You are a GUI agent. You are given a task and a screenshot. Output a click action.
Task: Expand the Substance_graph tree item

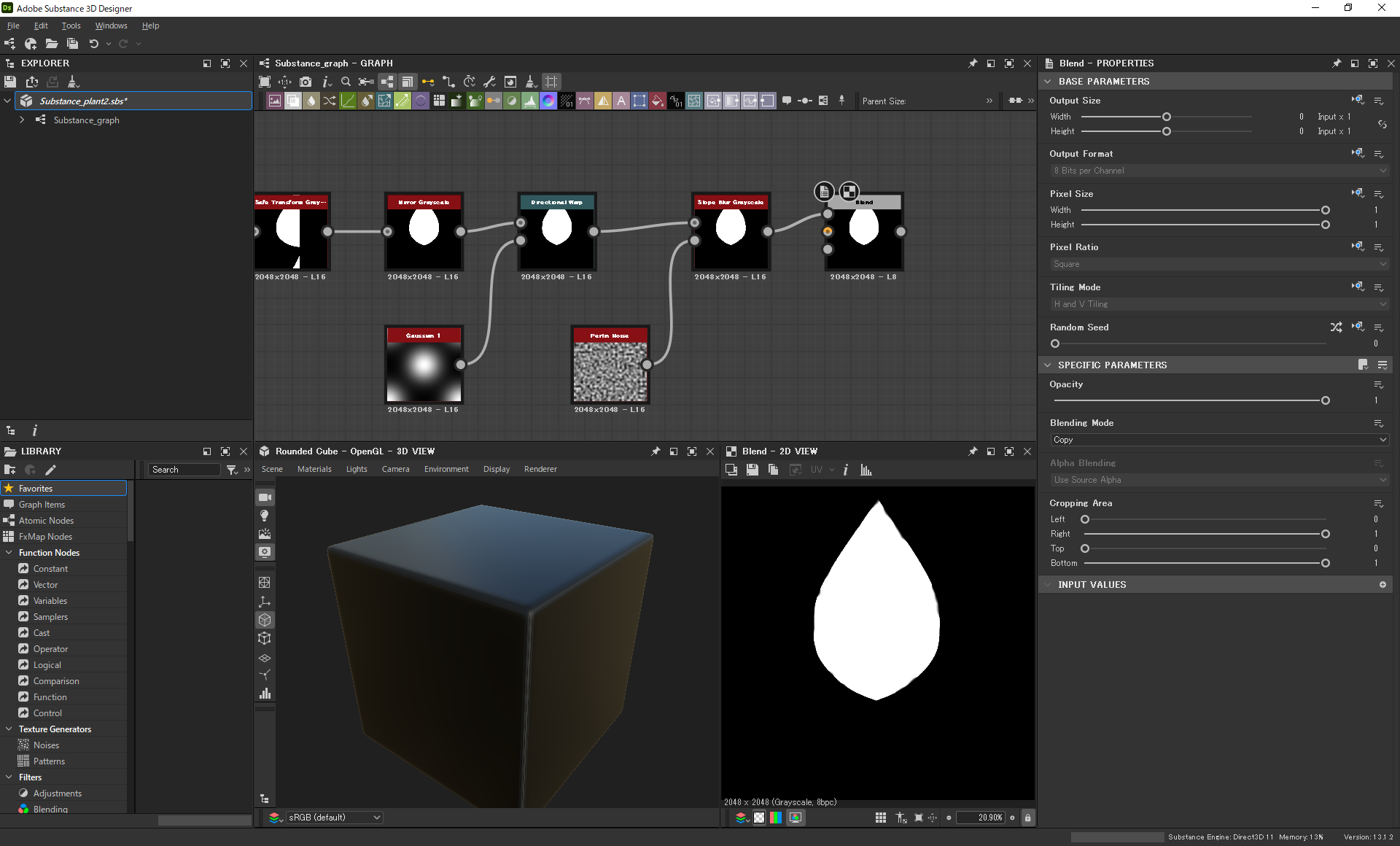[x=21, y=120]
